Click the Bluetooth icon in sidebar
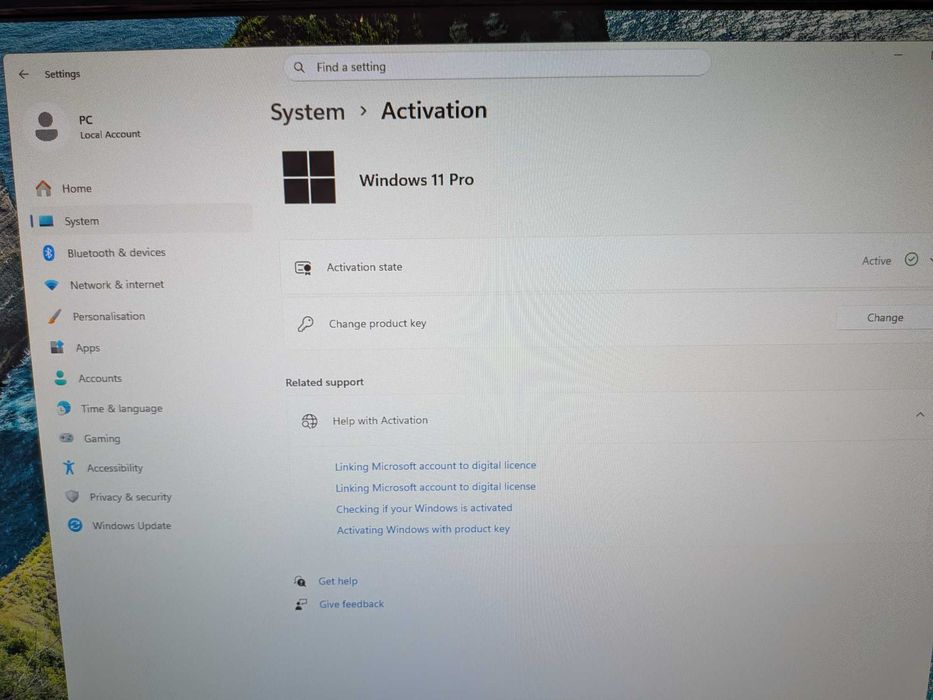This screenshot has height=700, width=933. click(49, 253)
